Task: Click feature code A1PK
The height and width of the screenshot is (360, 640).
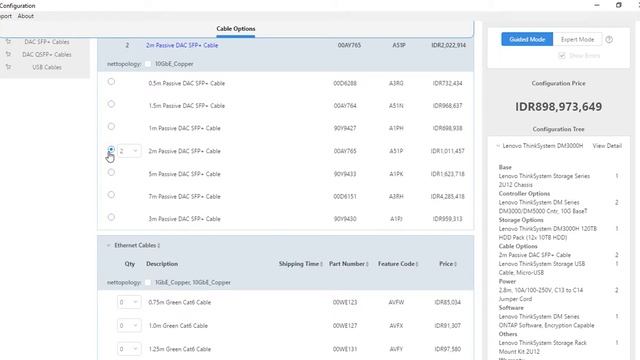Action: [396, 174]
